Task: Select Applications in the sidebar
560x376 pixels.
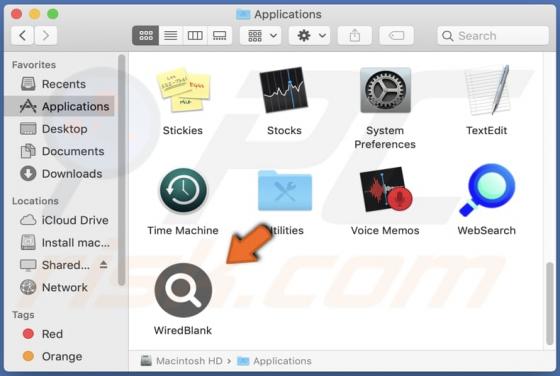Action: (60, 106)
